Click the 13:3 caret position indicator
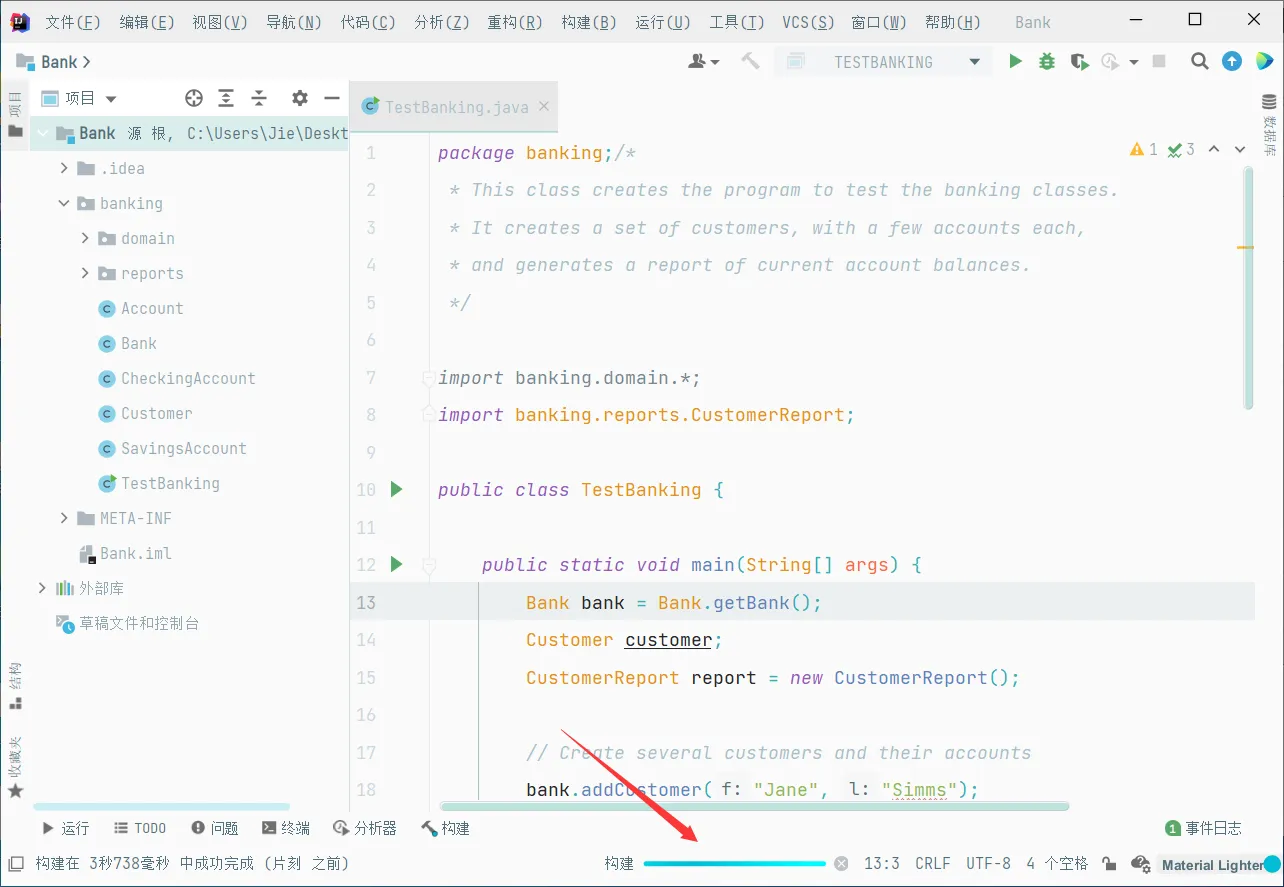This screenshot has height=887, width=1284. coord(881,863)
